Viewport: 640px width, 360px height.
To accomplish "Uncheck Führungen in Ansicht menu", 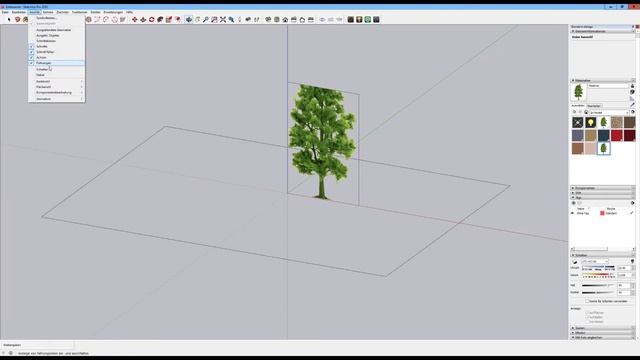I will point(56,63).
